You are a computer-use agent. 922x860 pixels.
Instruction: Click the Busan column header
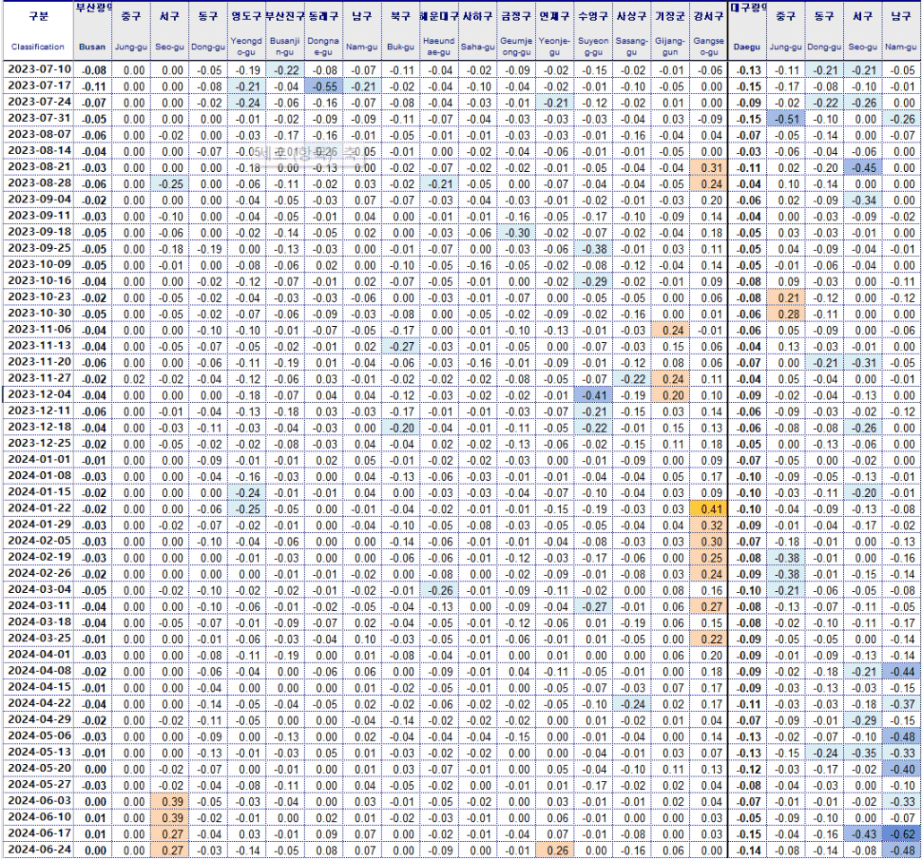click(x=93, y=31)
